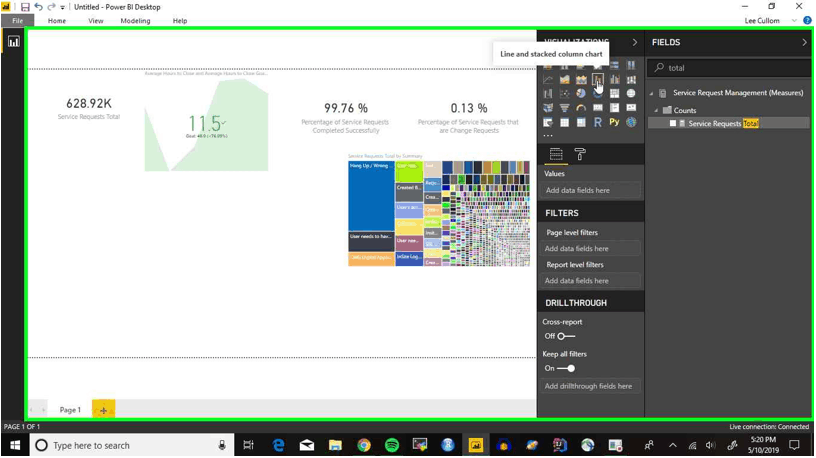Viewport: 816px width, 458px height.
Task: Open the View ribbon tab
Action: pos(96,21)
